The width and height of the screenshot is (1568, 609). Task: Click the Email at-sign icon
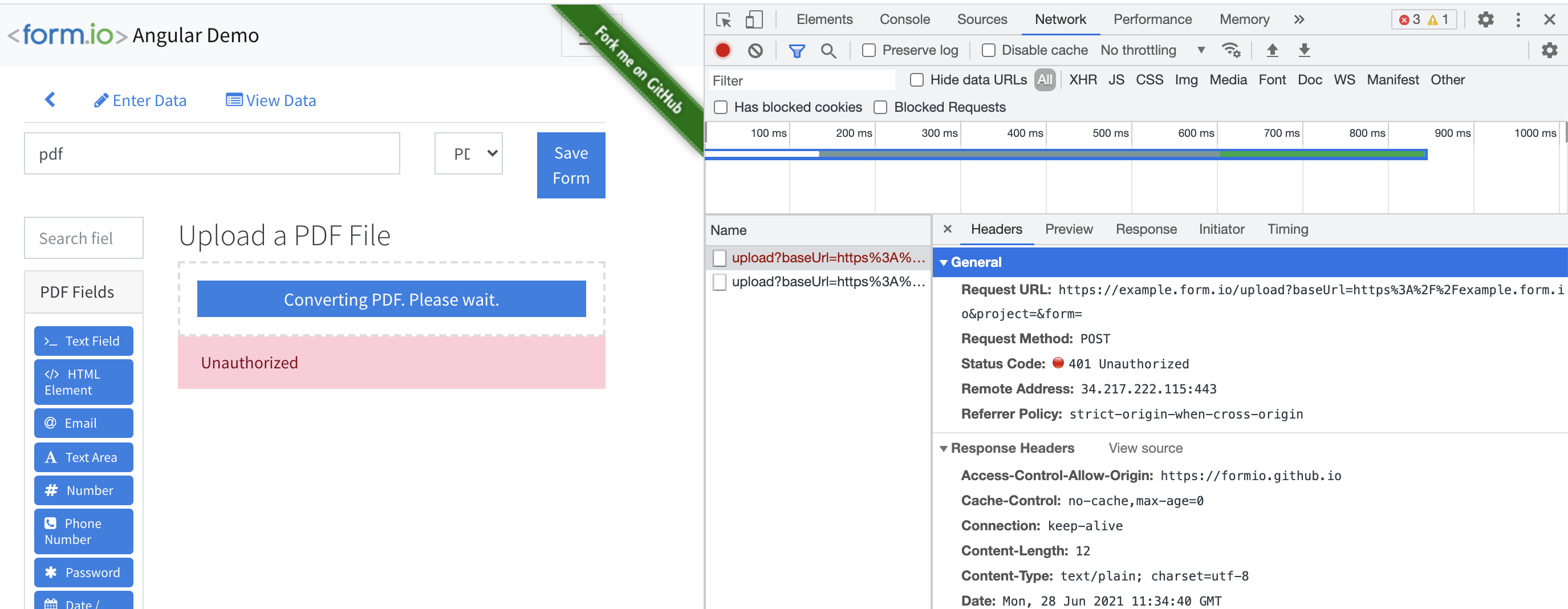click(51, 423)
